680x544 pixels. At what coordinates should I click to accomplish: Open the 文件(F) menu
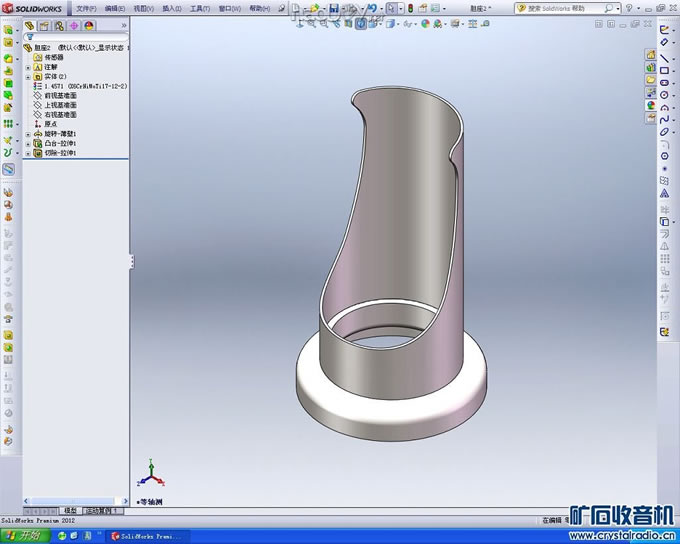pos(86,8)
